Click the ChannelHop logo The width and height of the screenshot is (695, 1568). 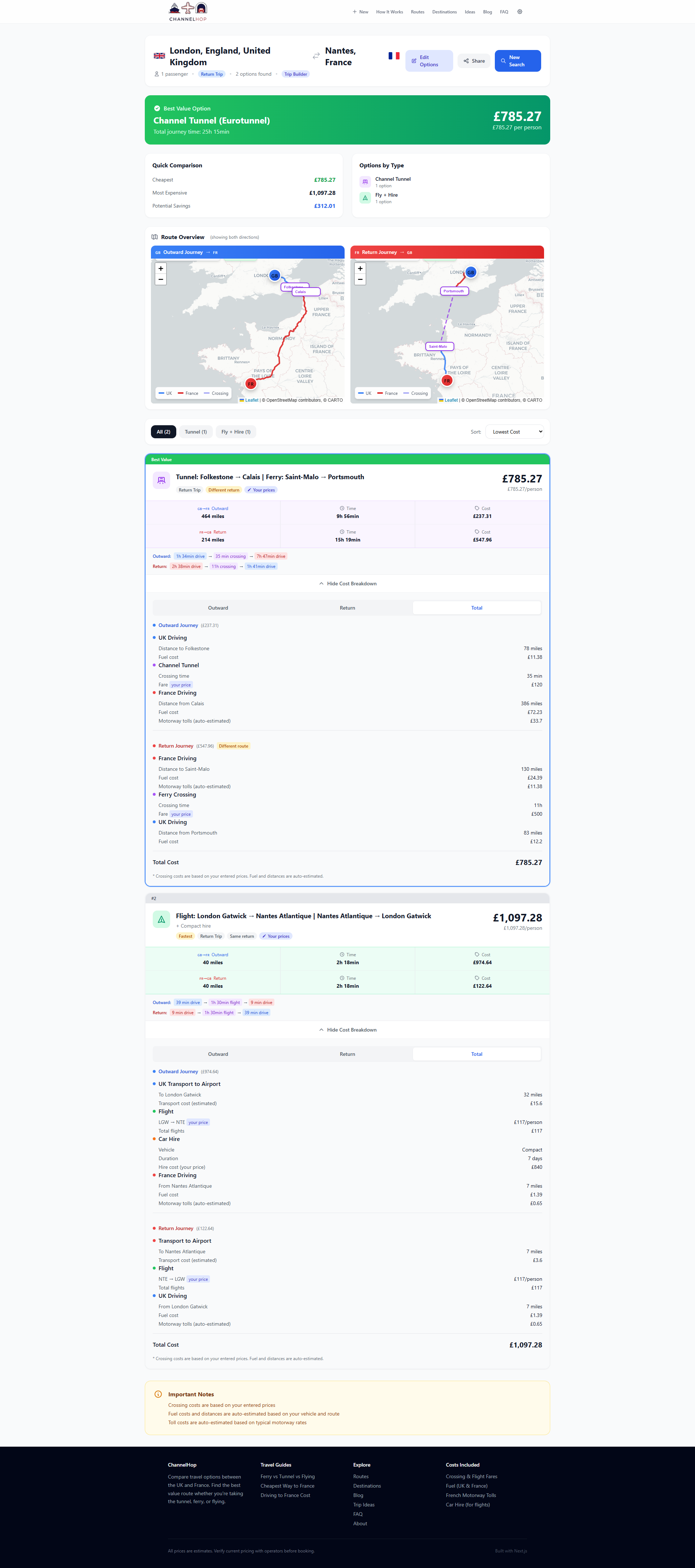pyautogui.click(x=188, y=12)
